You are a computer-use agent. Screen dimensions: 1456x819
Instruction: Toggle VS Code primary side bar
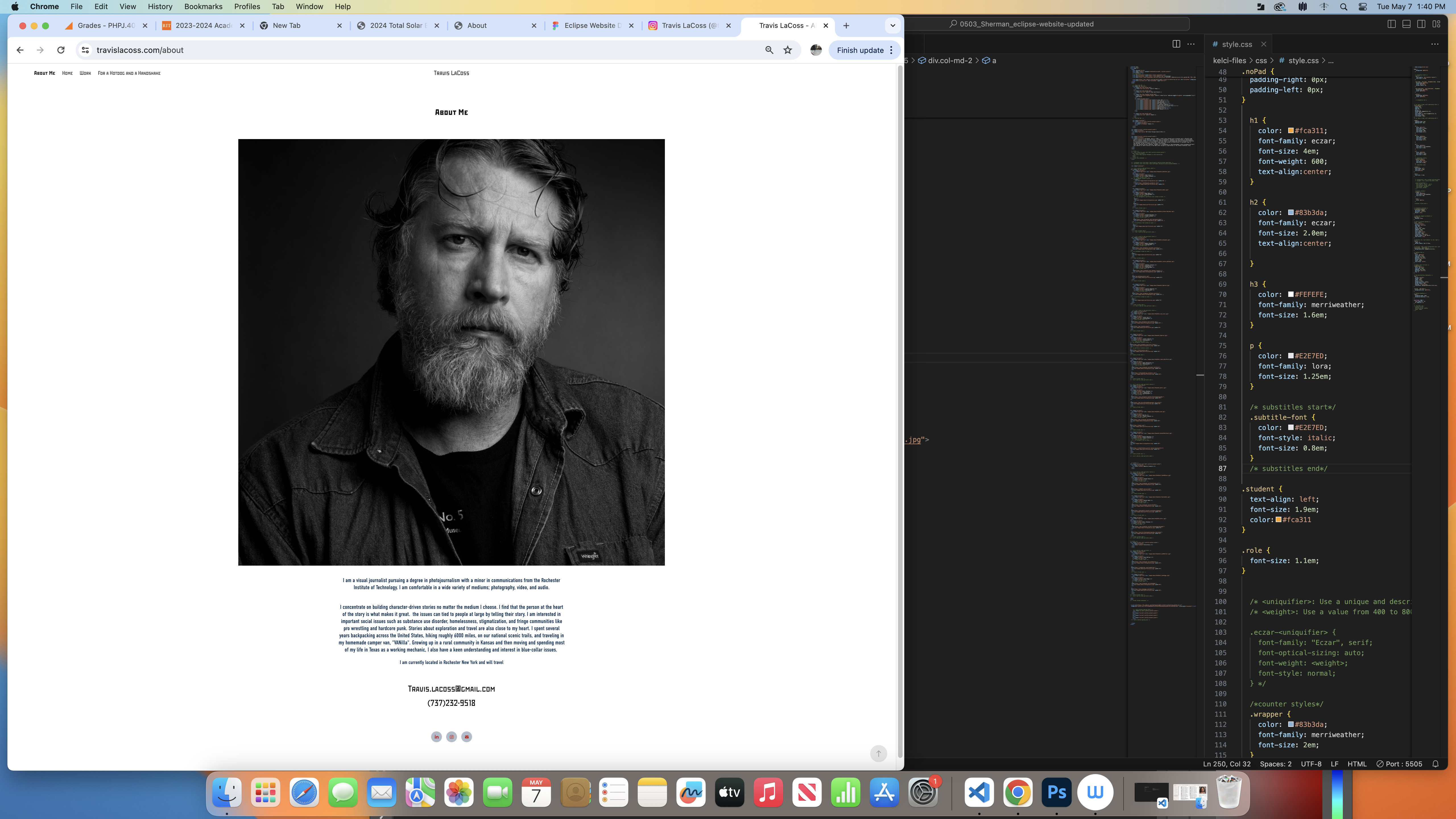click(1391, 24)
